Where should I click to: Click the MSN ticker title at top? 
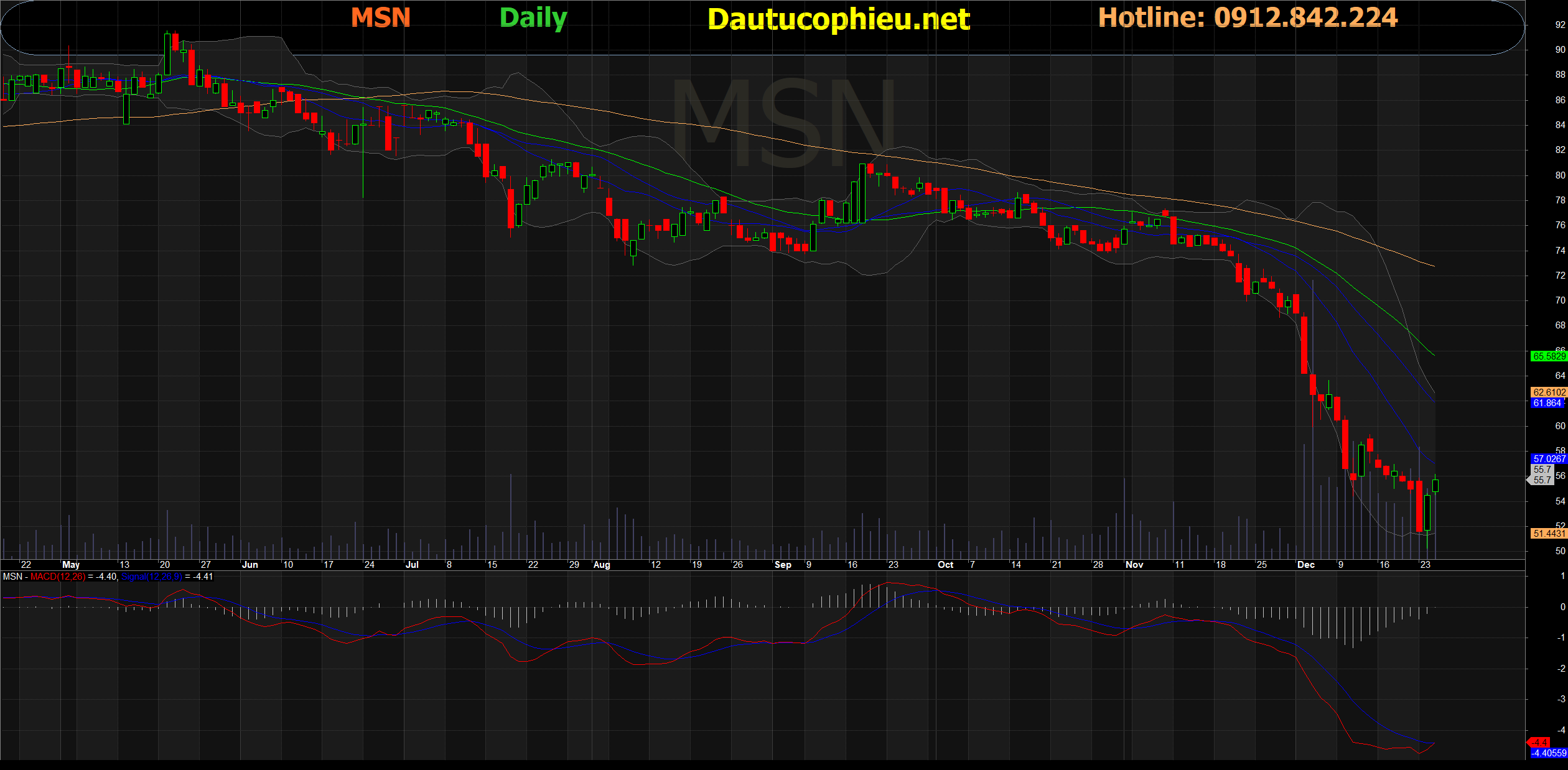coord(381,17)
